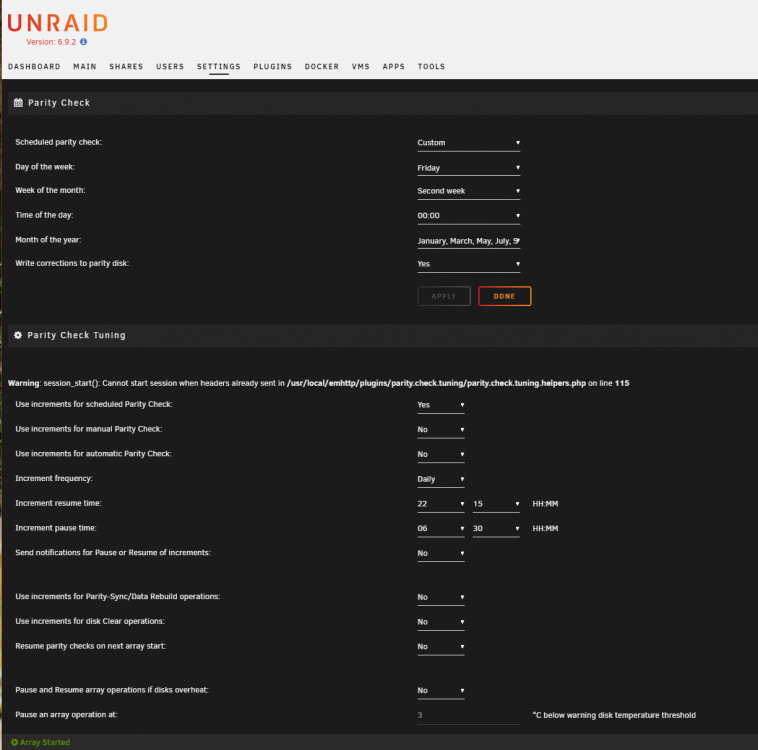
Task: Click the Increment resume time label
Action: point(58,503)
